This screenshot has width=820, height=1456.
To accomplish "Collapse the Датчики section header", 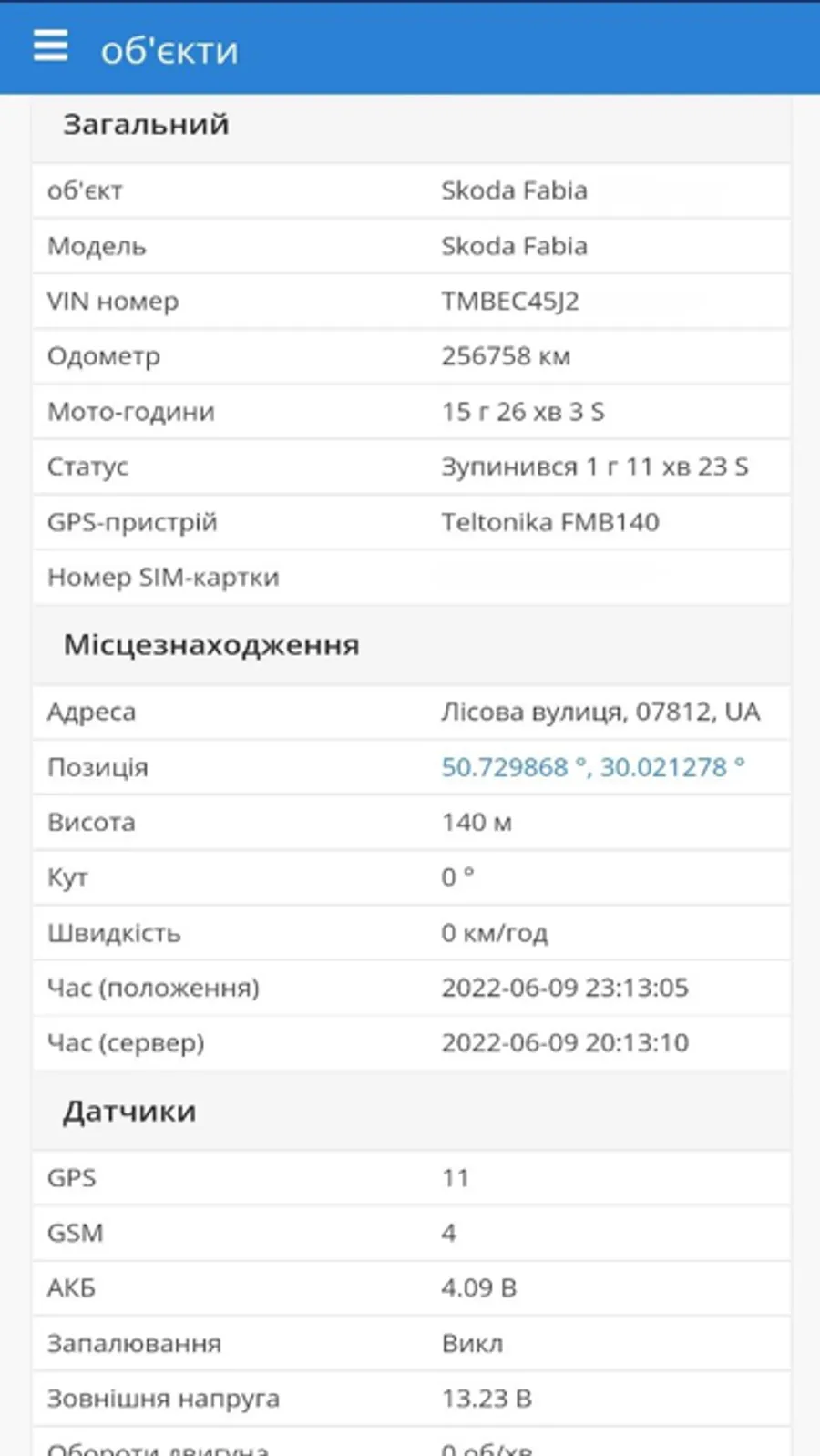I will [x=129, y=1112].
